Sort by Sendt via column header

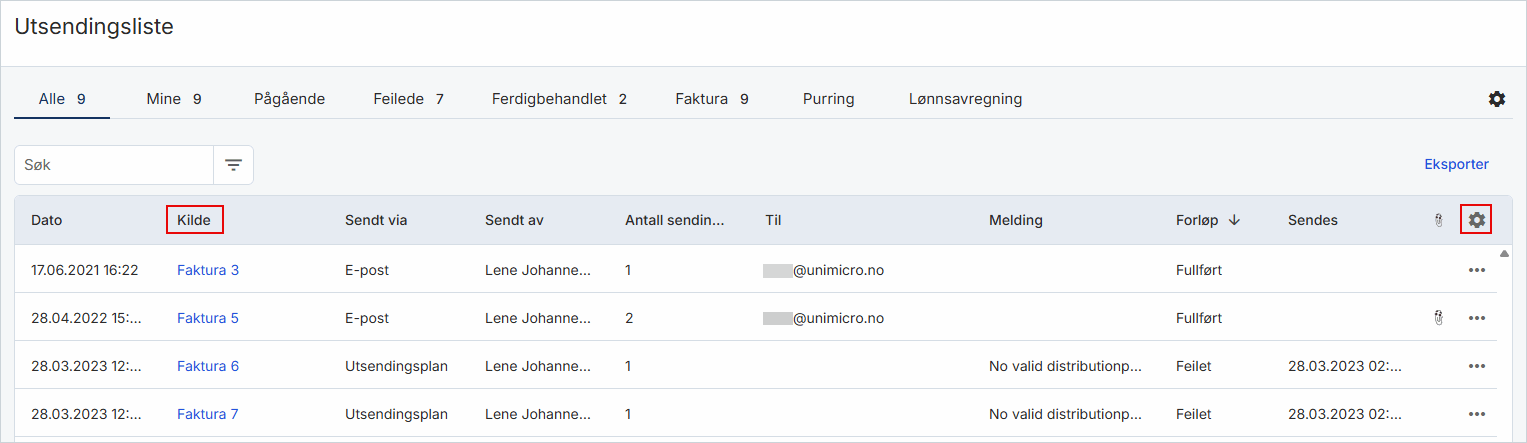pos(376,220)
